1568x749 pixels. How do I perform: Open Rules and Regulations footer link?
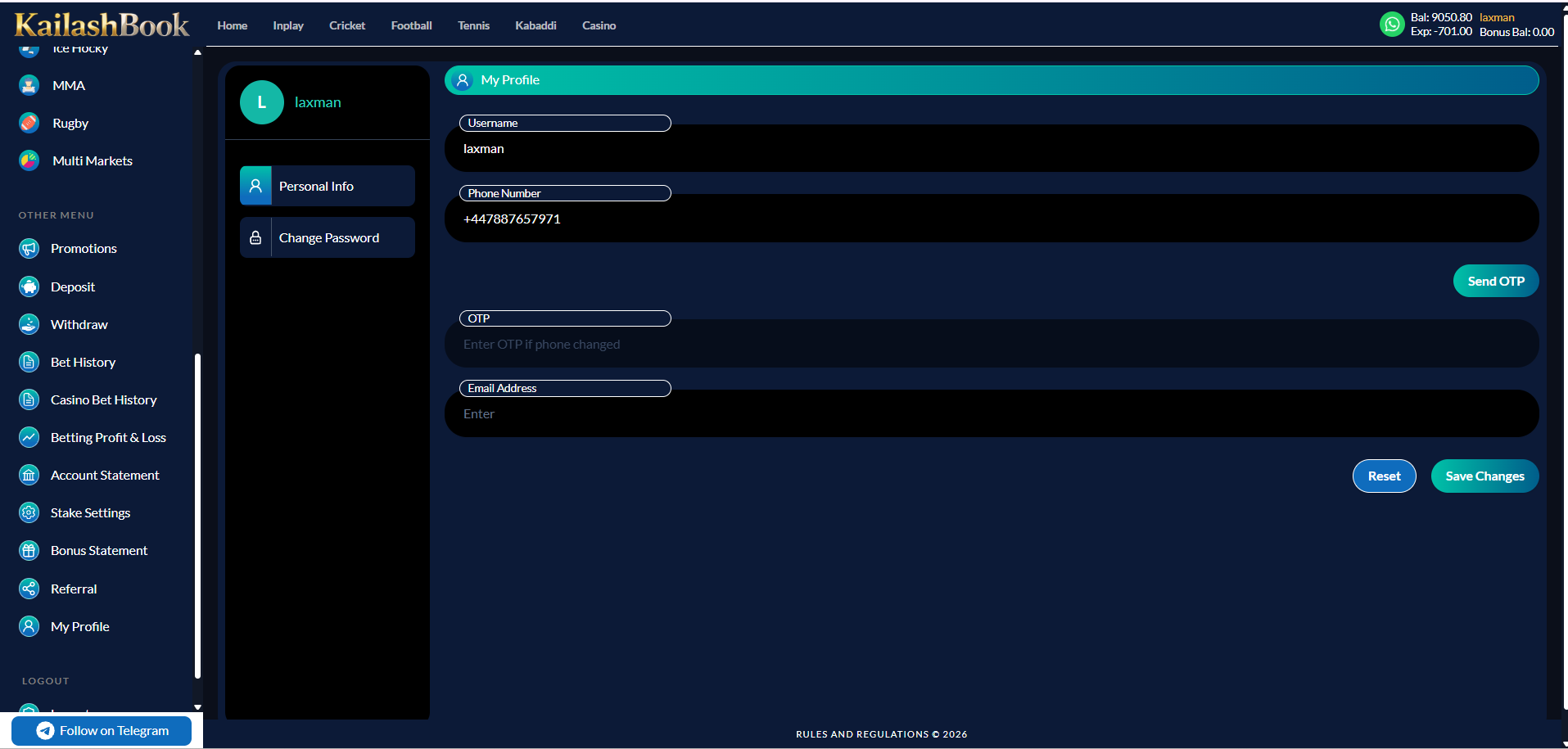881,734
